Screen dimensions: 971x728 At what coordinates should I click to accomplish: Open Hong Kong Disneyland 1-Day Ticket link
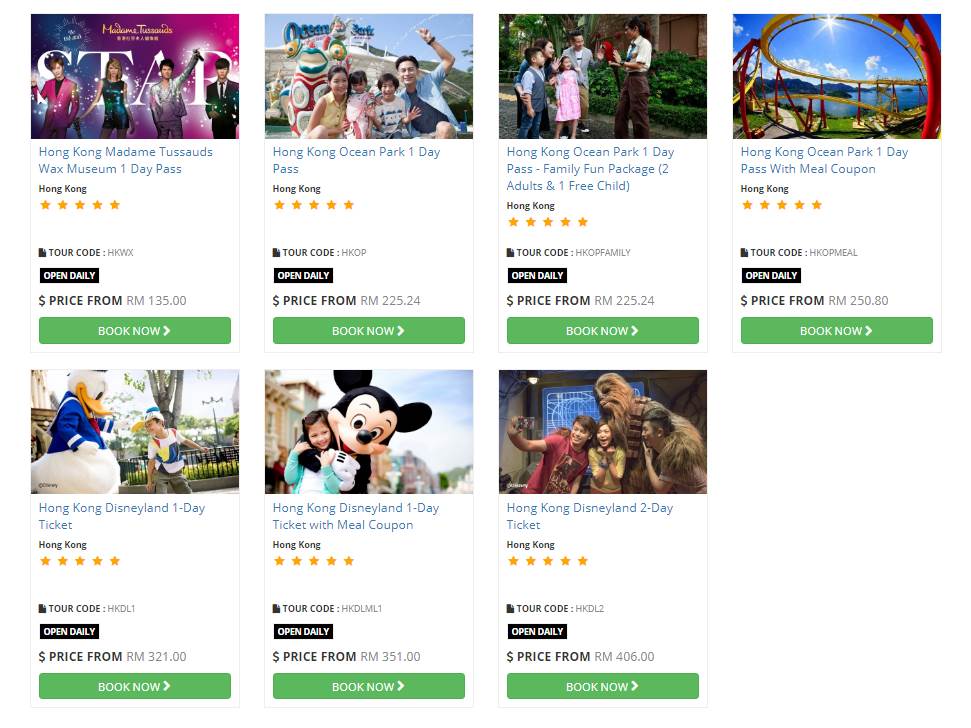coord(122,516)
